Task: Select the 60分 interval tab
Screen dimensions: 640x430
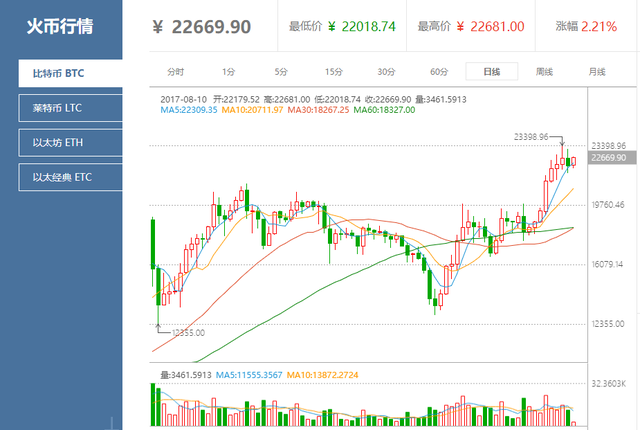Action: pyautogui.click(x=438, y=72)
